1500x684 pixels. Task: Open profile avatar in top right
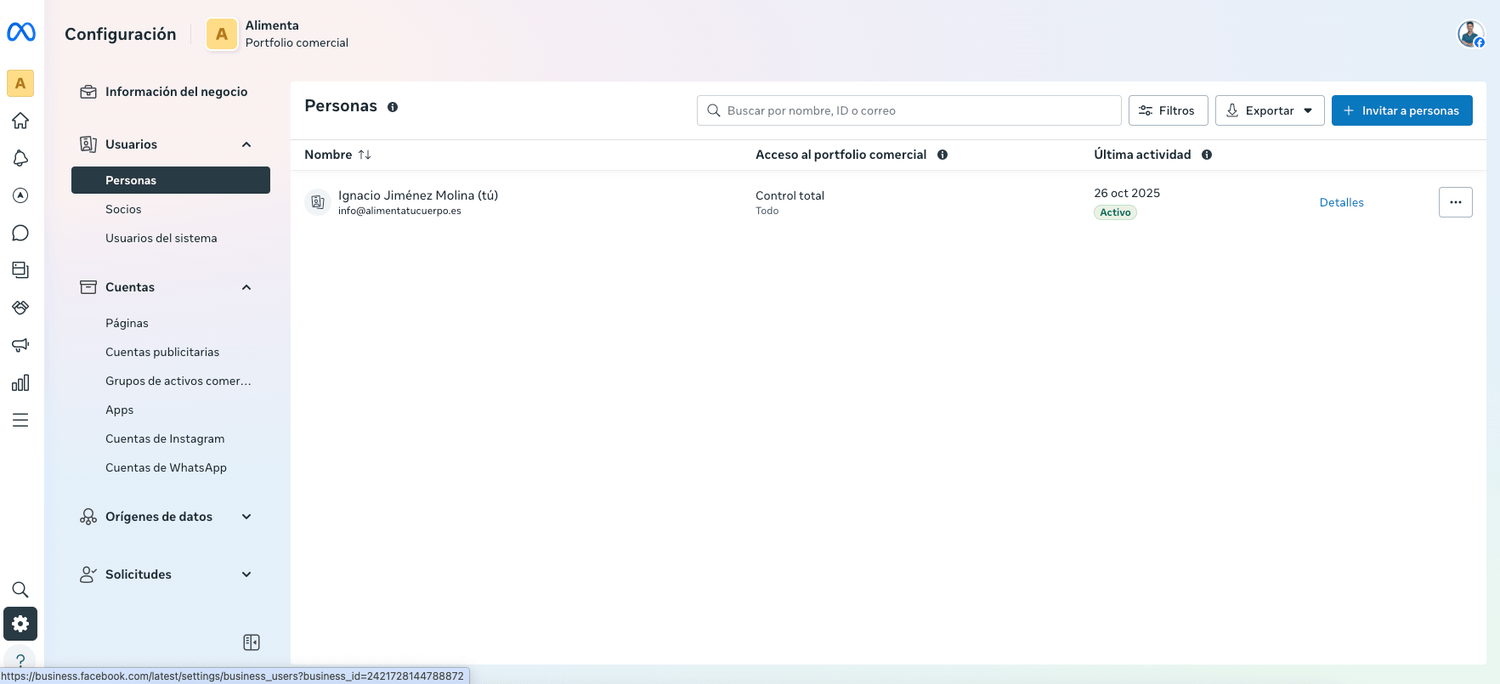tap(1471, 34)
